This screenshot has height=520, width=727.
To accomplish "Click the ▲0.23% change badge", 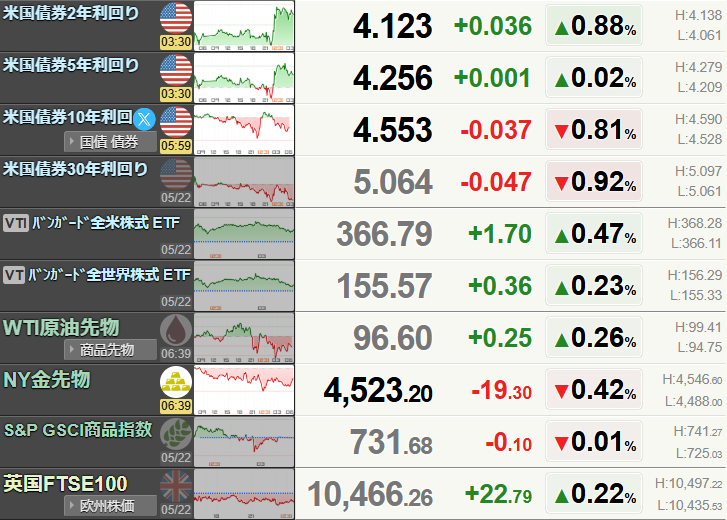I will (594, 285).
